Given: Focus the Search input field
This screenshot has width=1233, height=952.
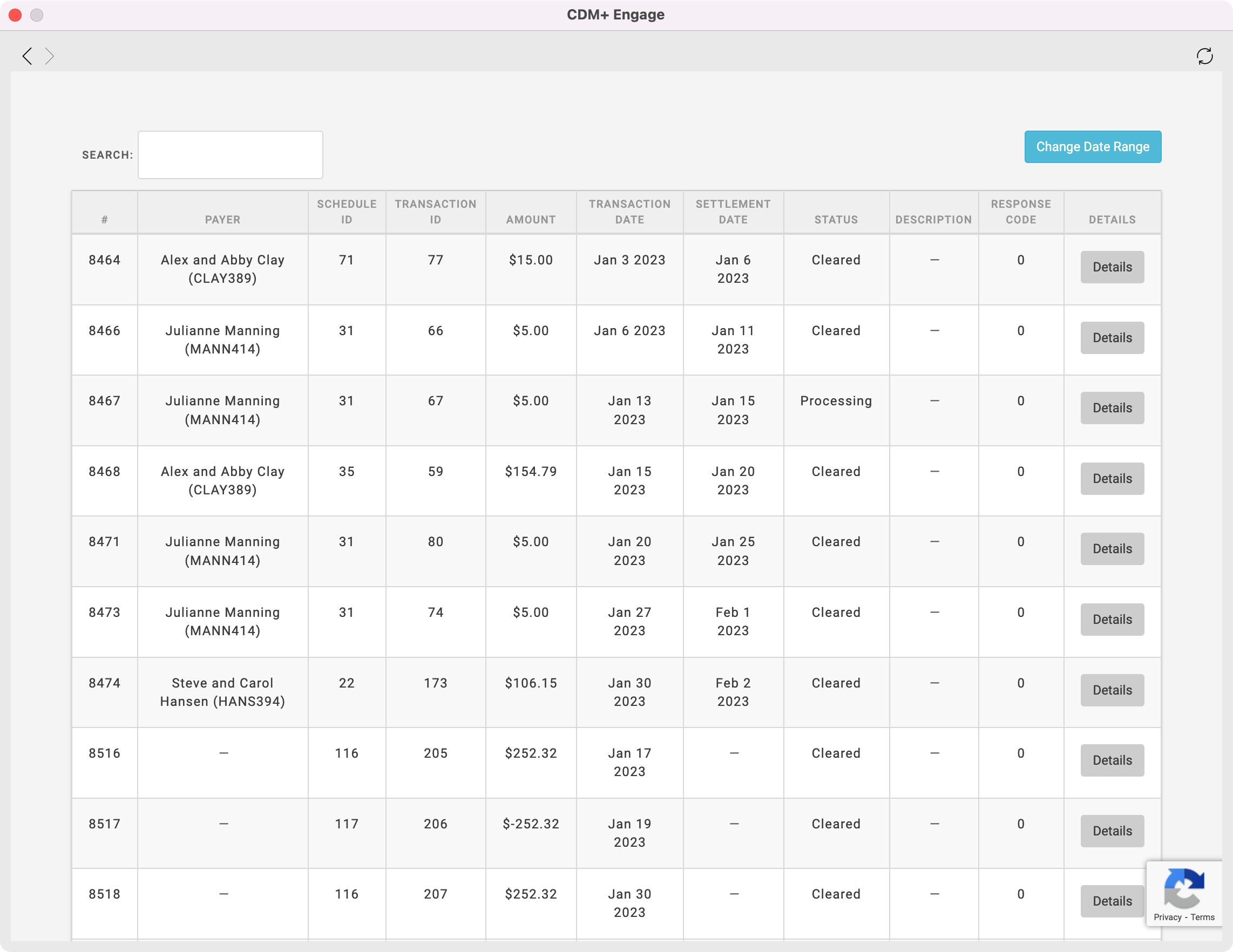Looking at the screenshot, I should [x=231, y=155].
